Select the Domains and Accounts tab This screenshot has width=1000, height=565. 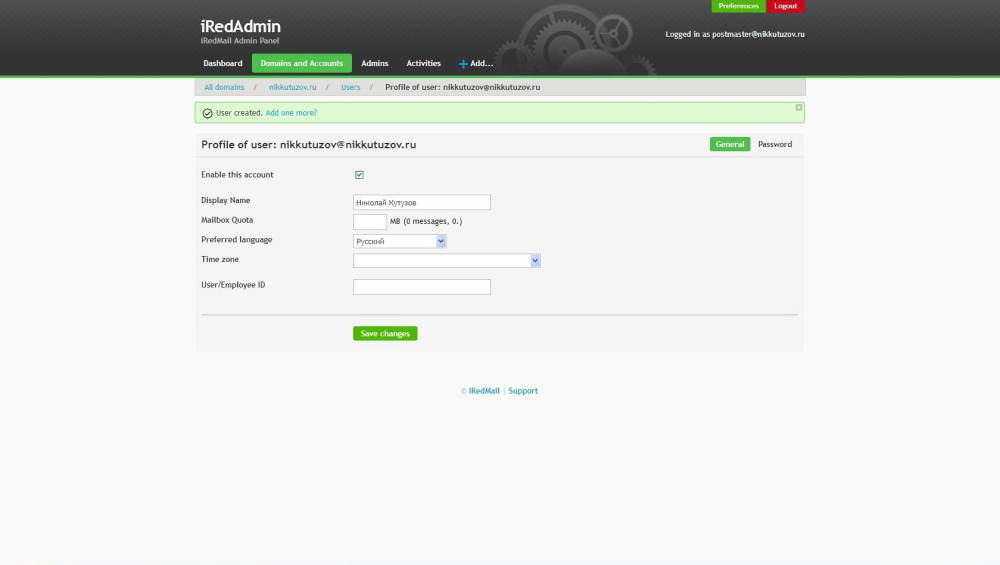[x=302, y=63]
